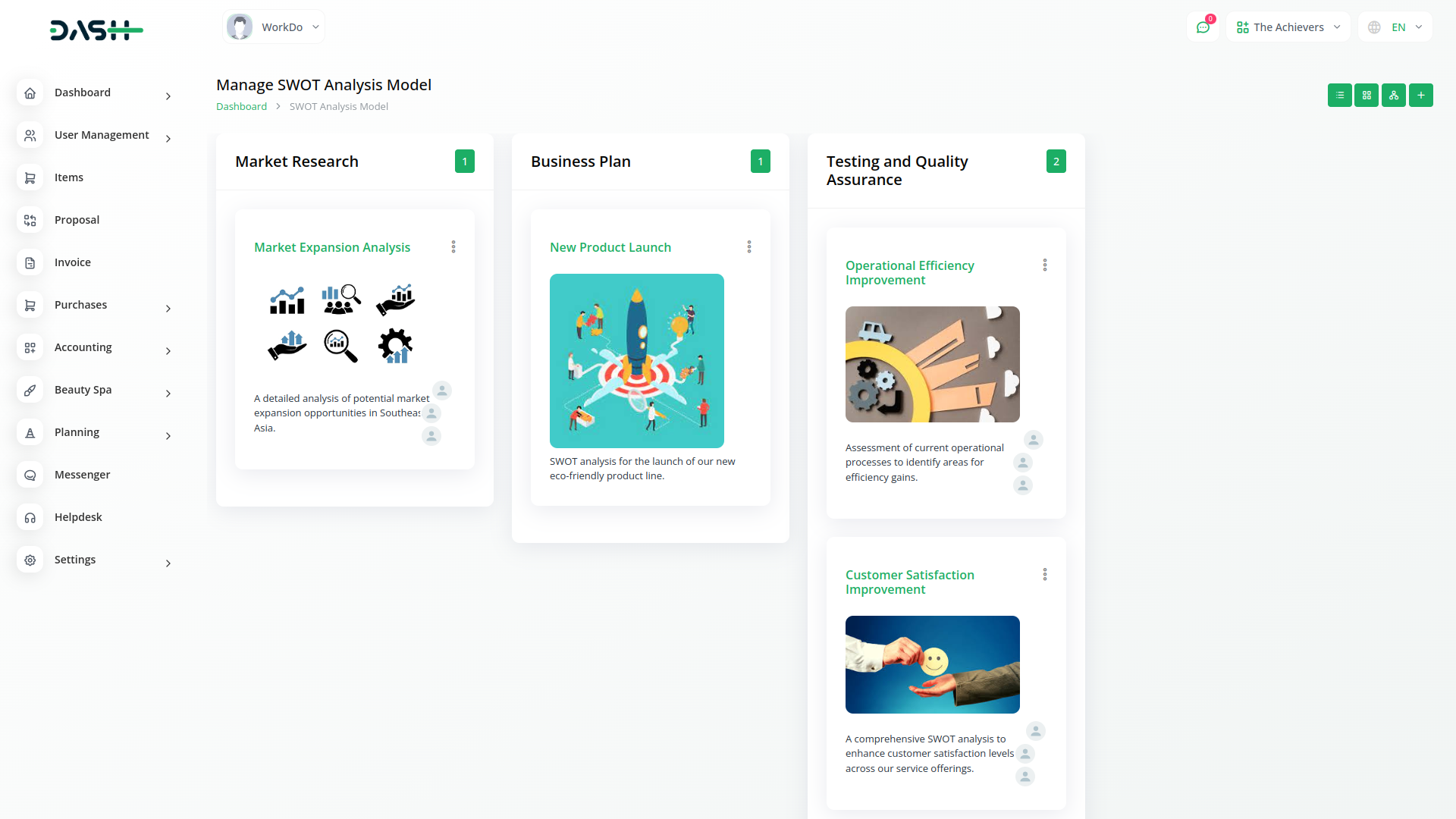Expand the WorkDo user profile dropdown
1456x819 pixels.
click(x=274, y=27)
